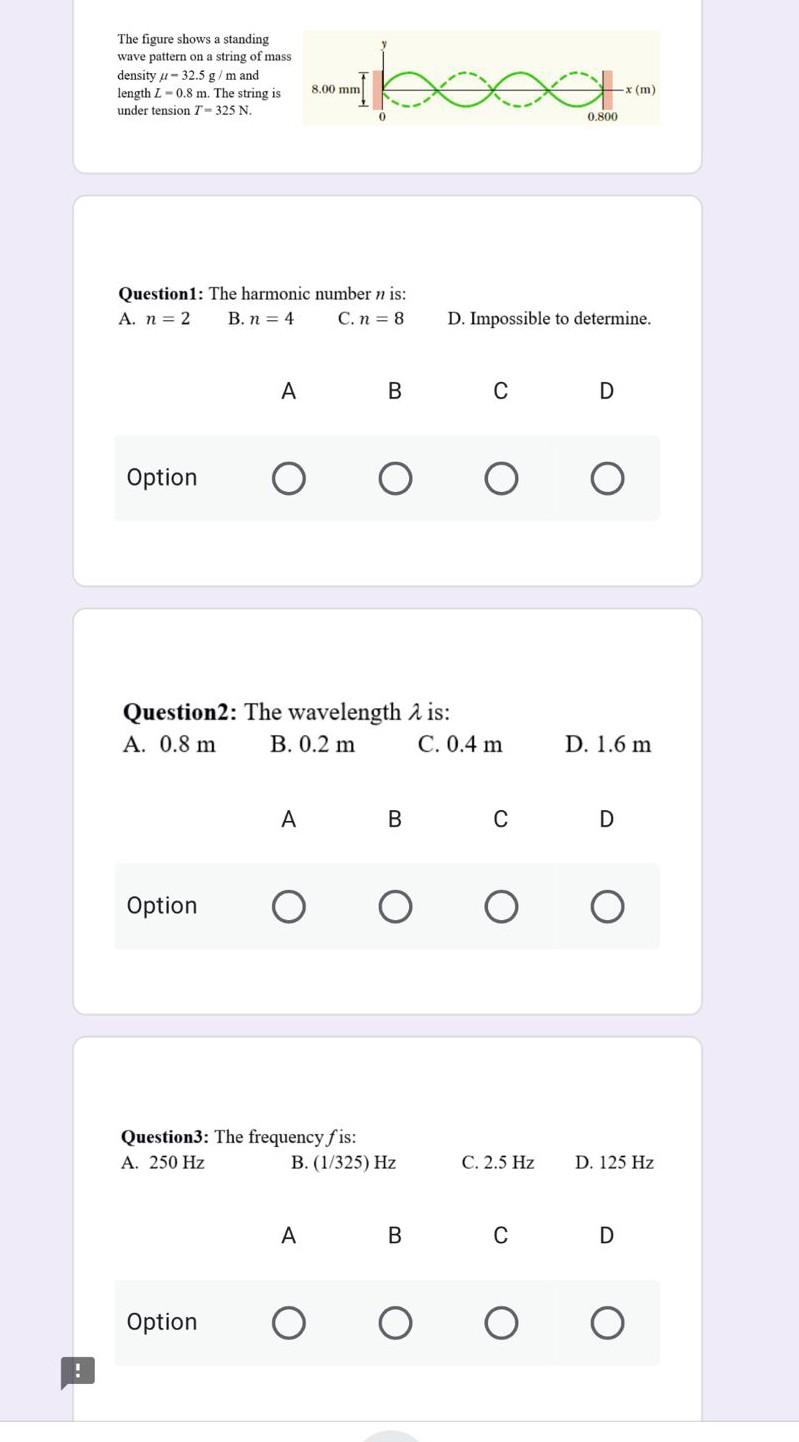The width and height of the screenshot is (799, 1442).
Task: Pick option C for Question3 frequency
Action: [501, 1323]
